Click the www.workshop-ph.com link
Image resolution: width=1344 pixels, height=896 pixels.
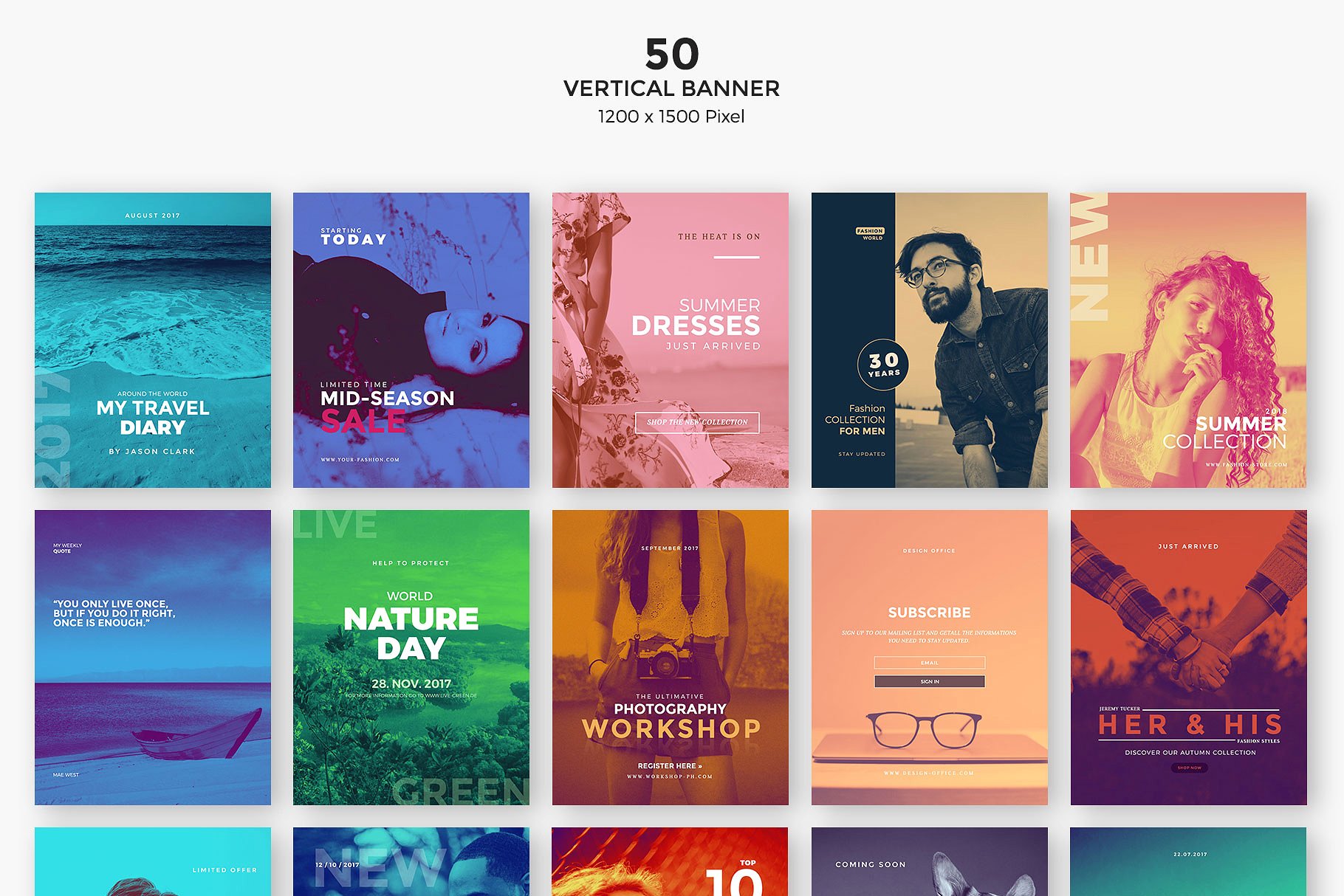point(670,776)
